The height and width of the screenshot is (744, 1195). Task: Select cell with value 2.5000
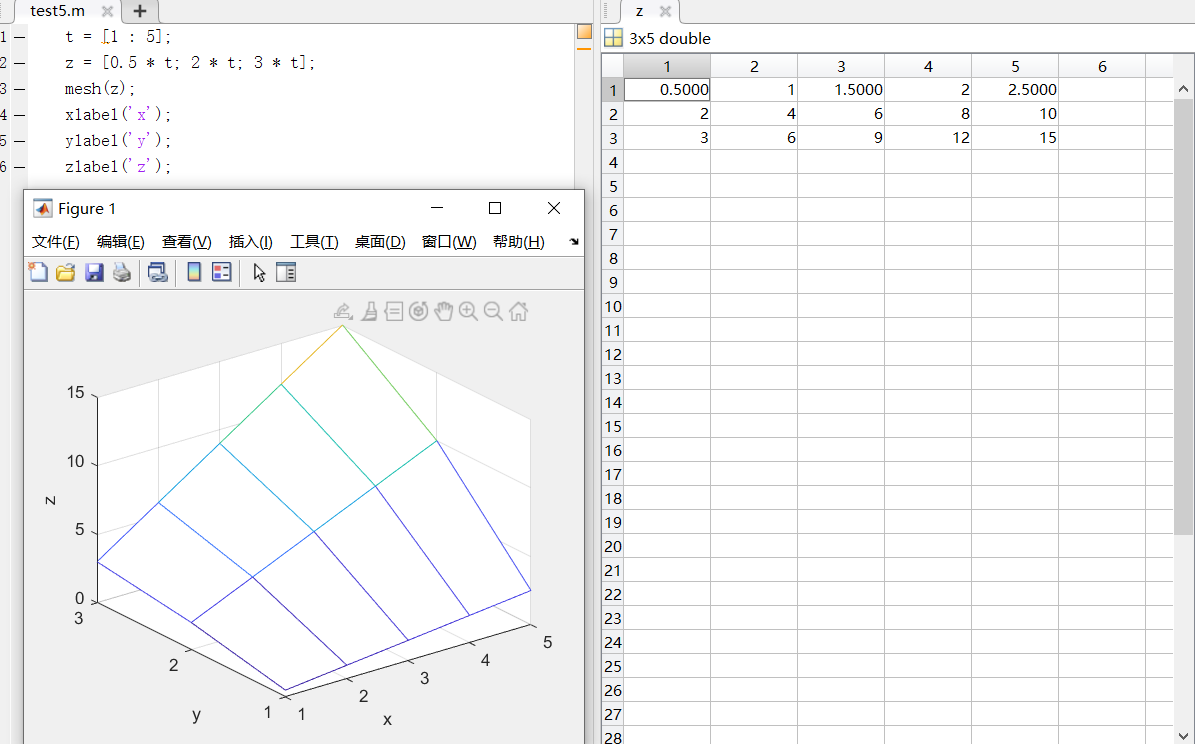coord(1014,89)
